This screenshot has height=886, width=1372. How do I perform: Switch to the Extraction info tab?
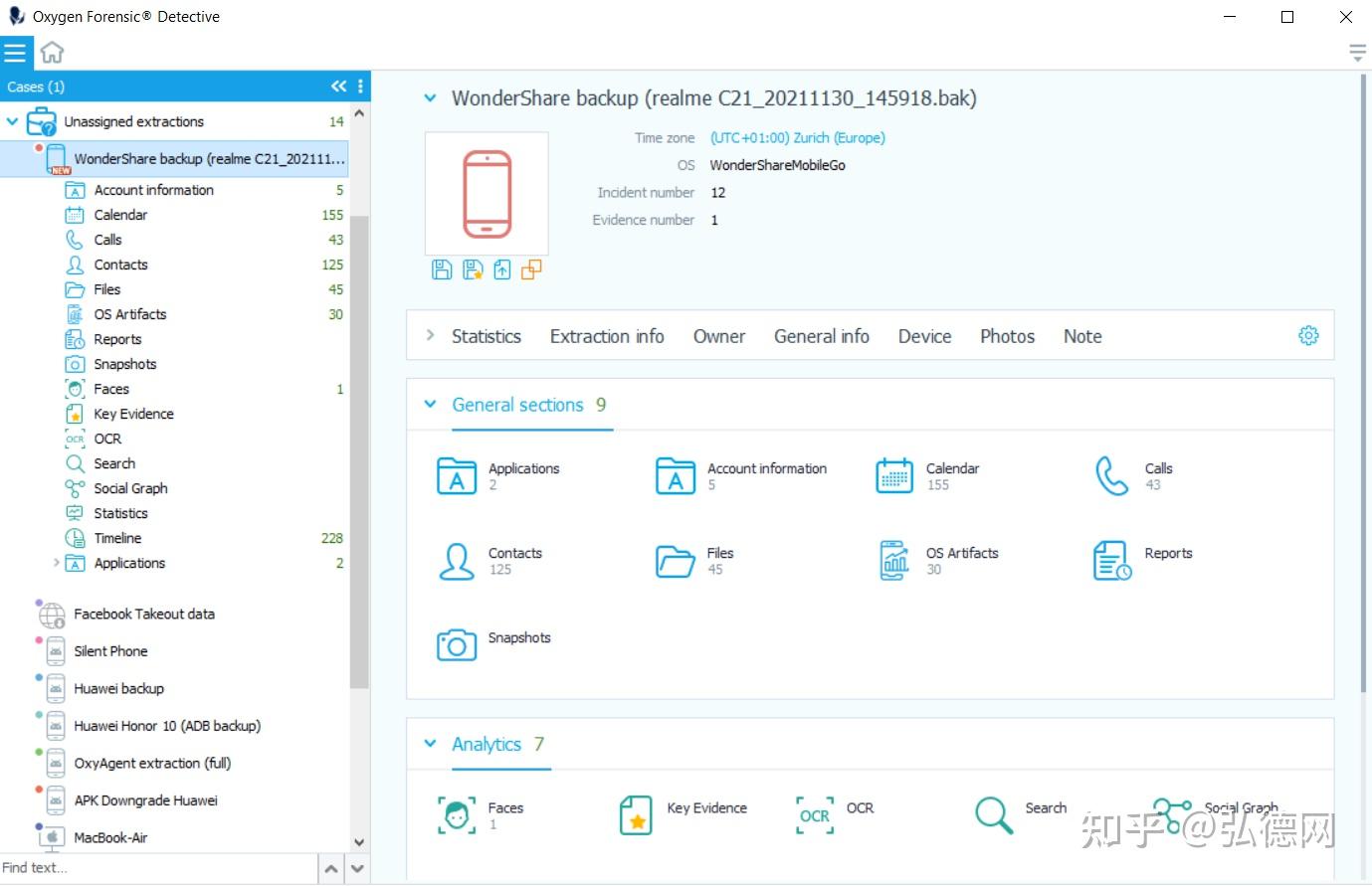point(607,336)
